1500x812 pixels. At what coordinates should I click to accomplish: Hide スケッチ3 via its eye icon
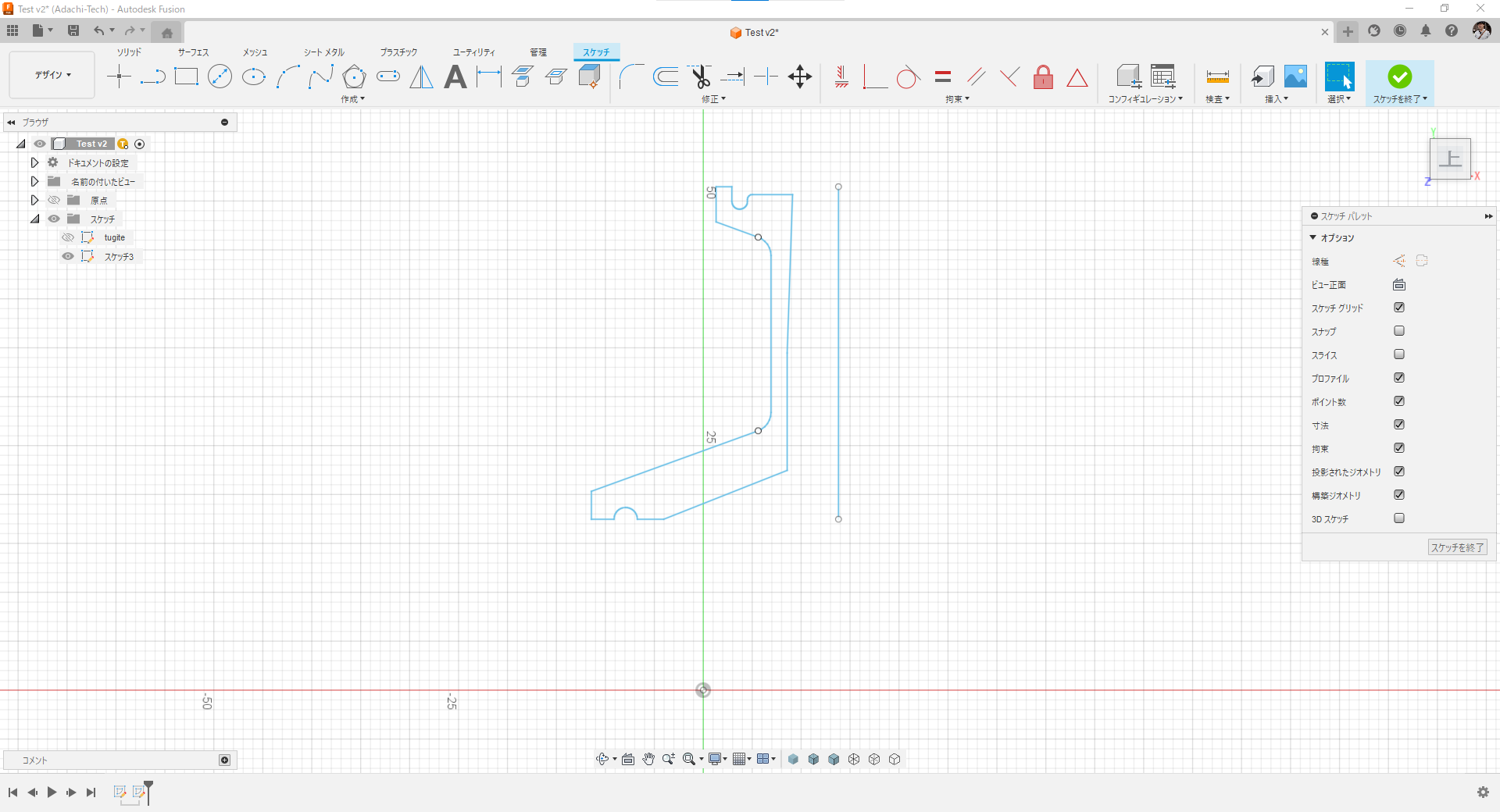(x=68, y=256)
